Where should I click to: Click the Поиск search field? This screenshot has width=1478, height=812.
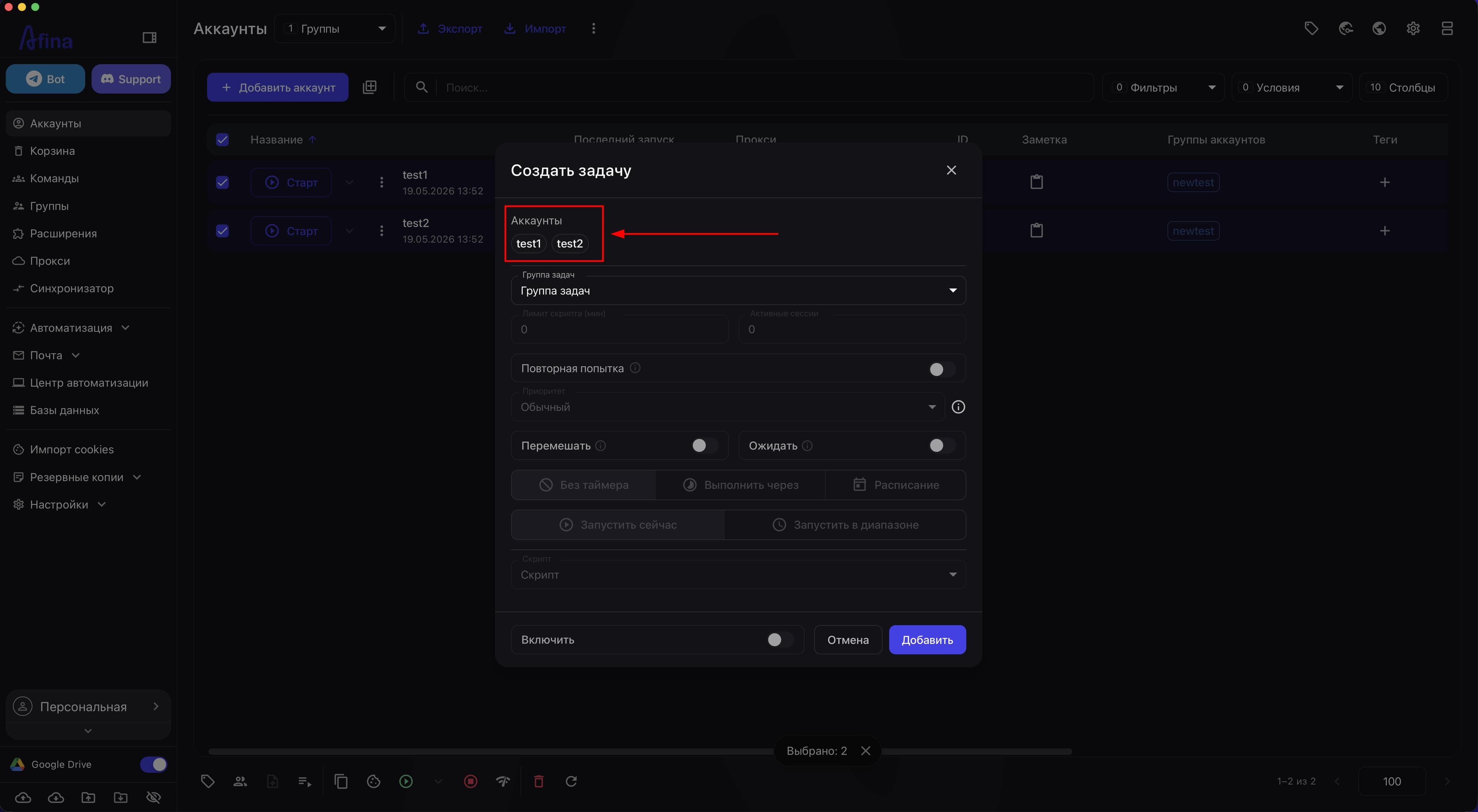click(749, 87)
